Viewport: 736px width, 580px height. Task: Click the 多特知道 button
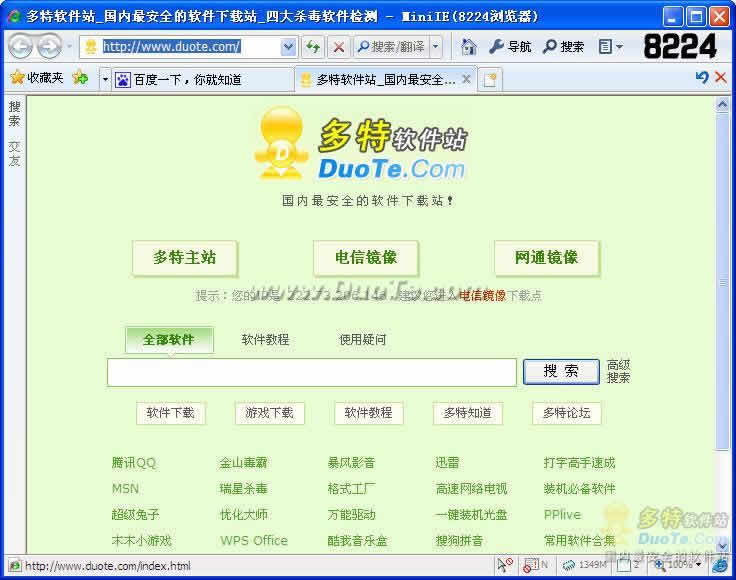[468, 413]
